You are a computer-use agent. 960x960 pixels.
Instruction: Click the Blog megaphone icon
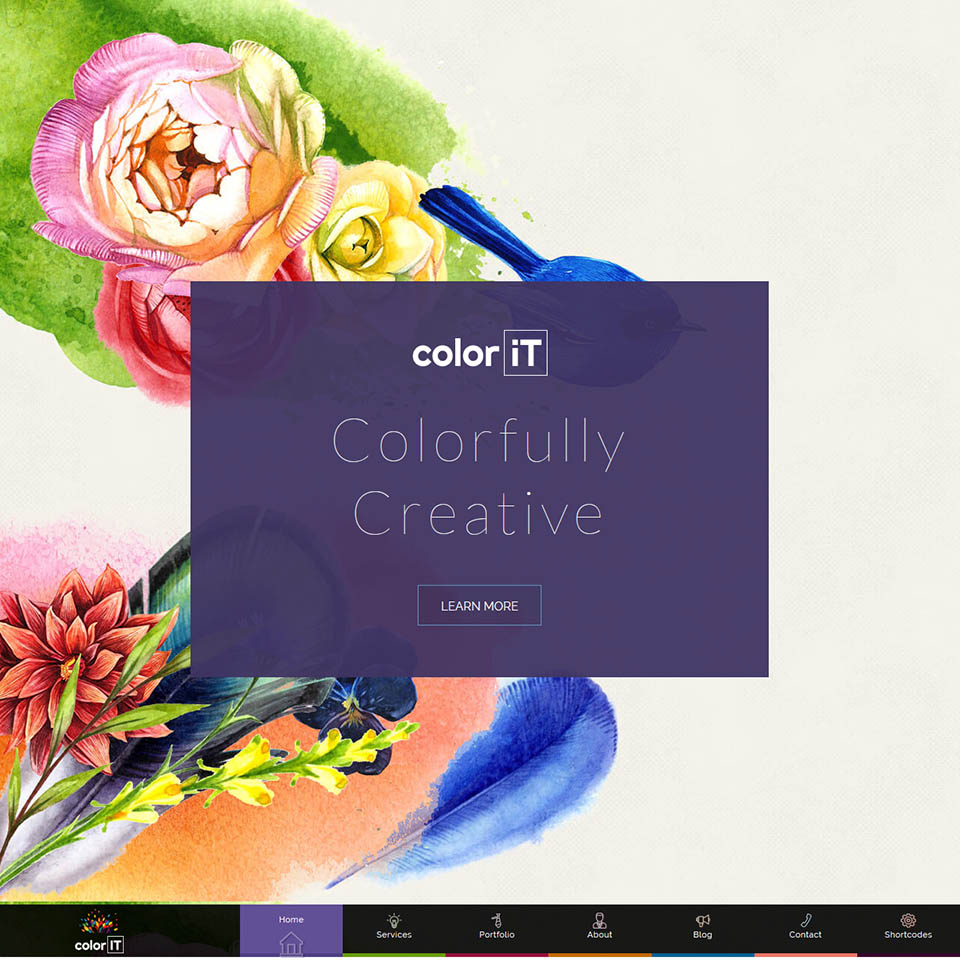coord(702,919)
